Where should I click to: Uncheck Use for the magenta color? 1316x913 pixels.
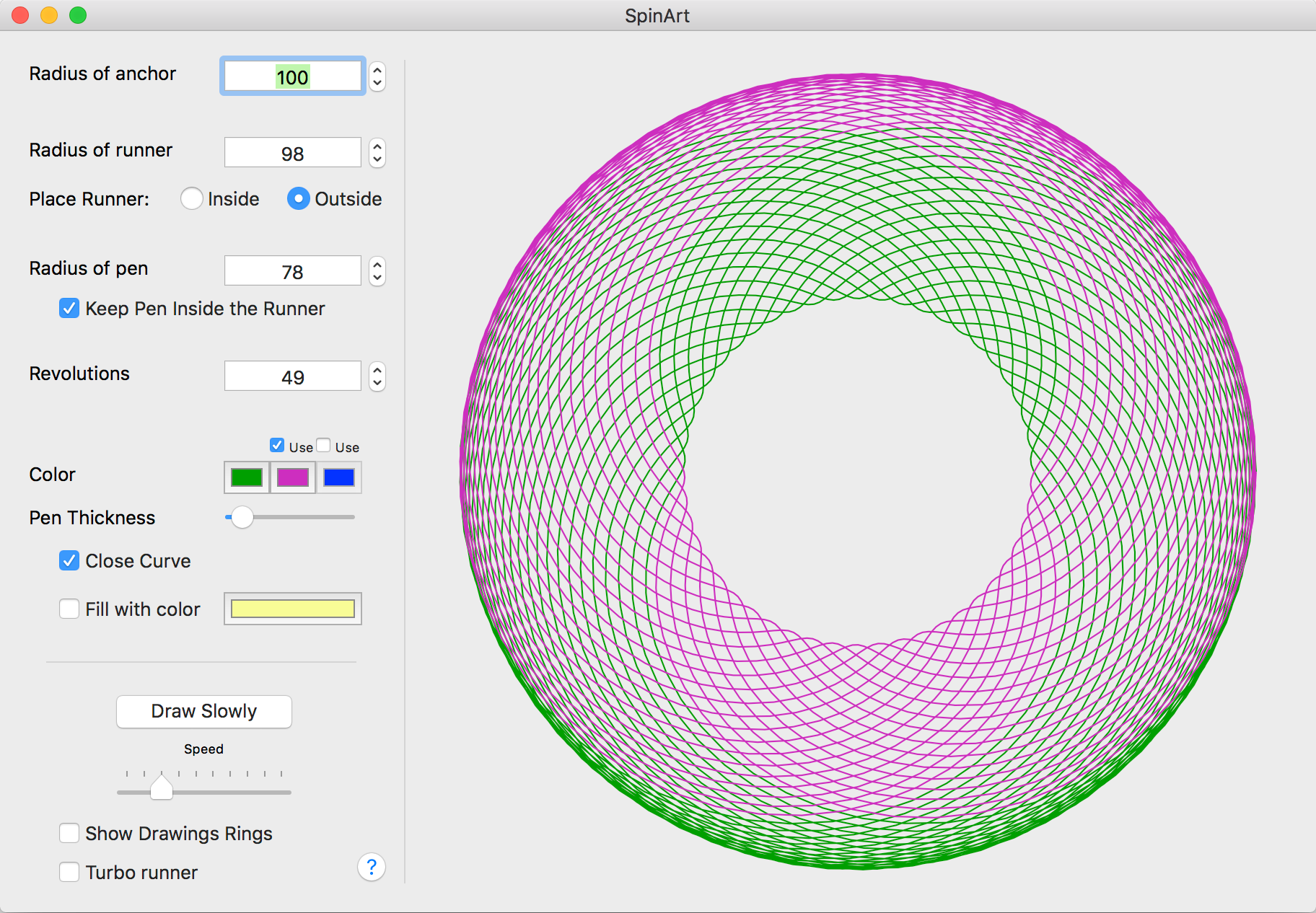(x=277, y=446)
